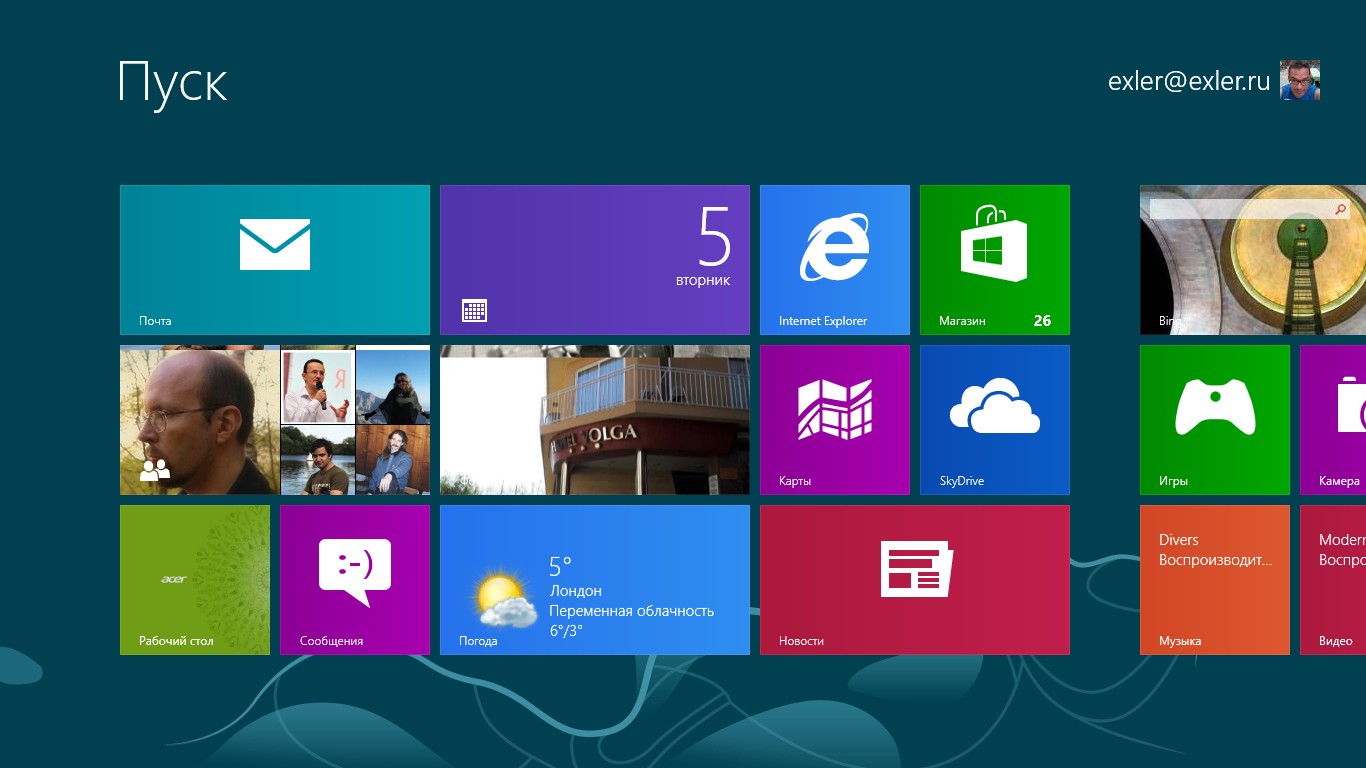Click the Bing search box
This screenshot has height=768, width=1366.
pyautogui.click(x=1240, y=209)
